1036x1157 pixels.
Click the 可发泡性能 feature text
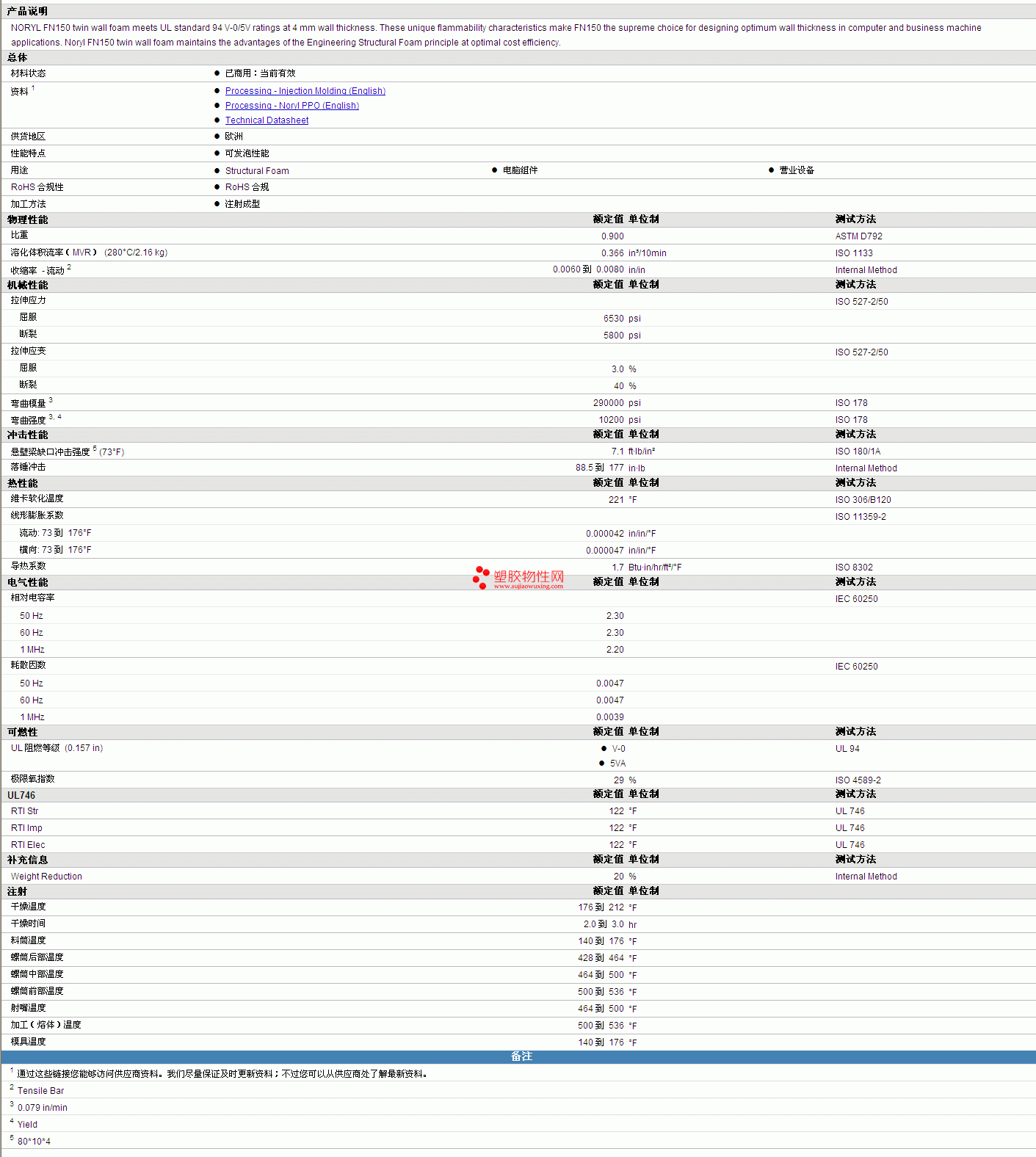(247, 153)
